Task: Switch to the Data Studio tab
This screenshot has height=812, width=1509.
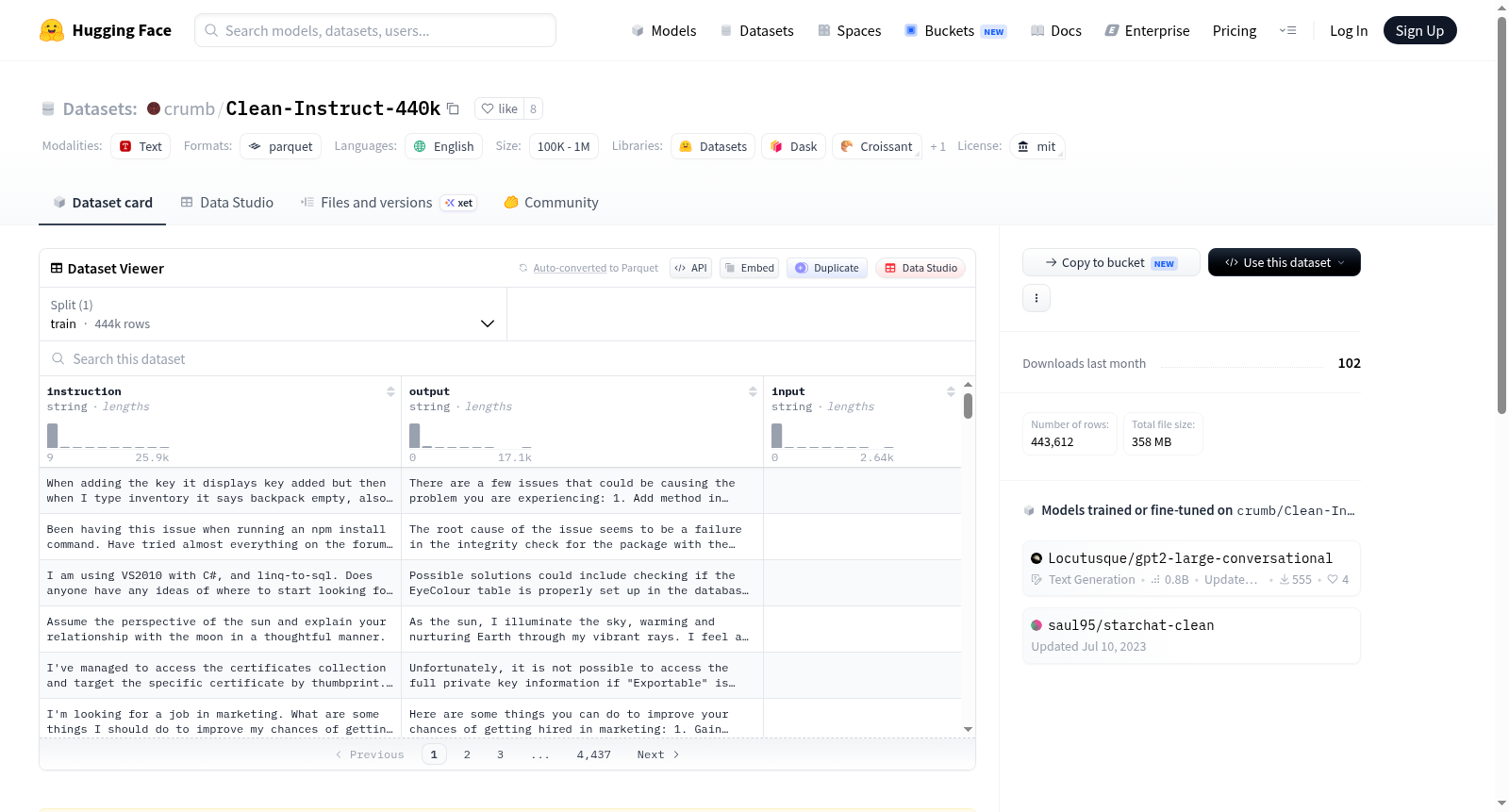Action: (x=227, y=202)
